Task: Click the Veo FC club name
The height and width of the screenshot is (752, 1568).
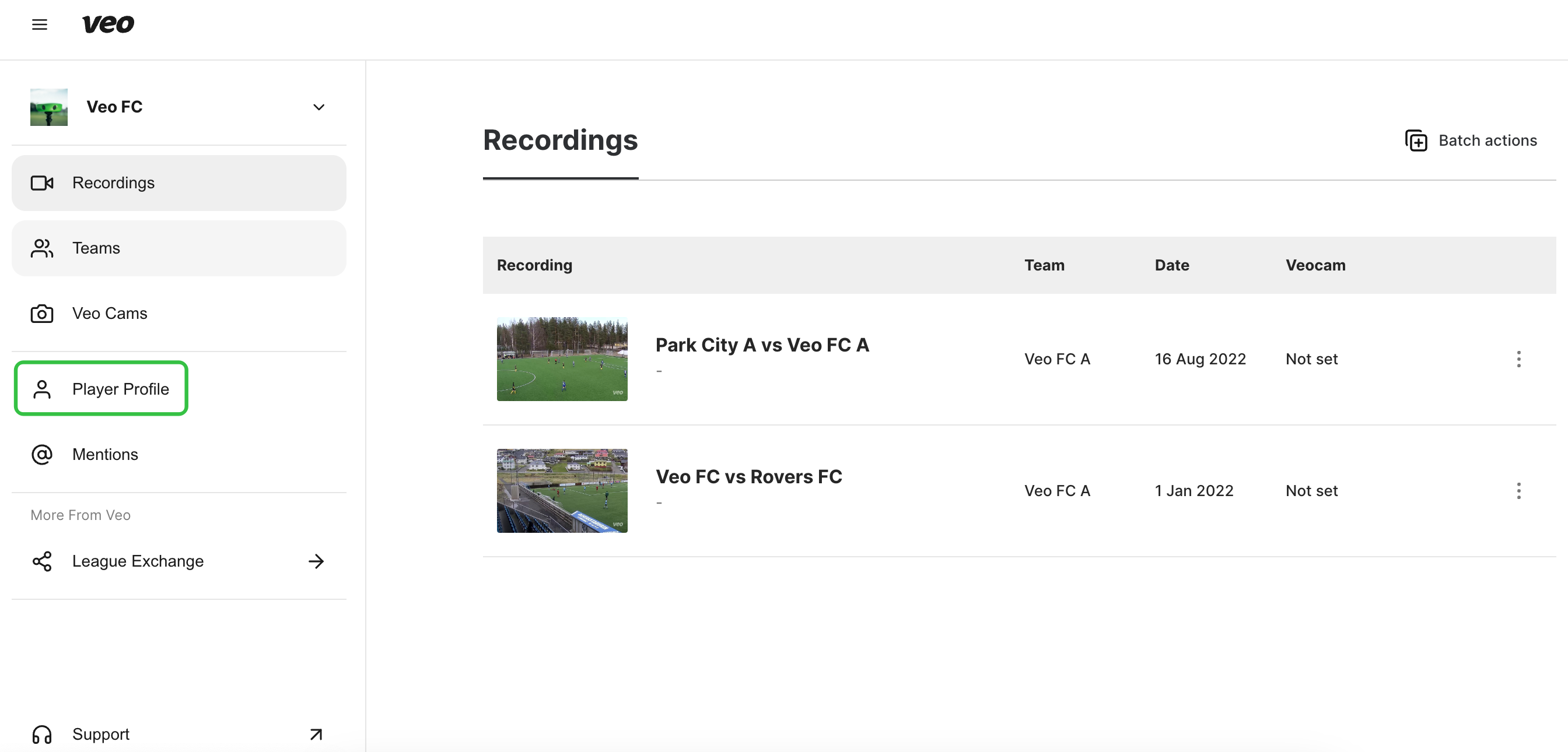Action: click(114, 107)
